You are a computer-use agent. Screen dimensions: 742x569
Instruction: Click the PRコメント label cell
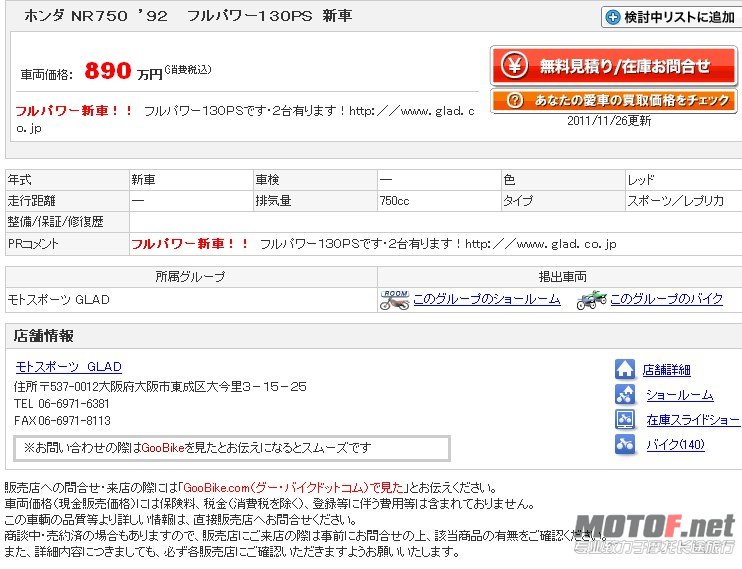67,244
